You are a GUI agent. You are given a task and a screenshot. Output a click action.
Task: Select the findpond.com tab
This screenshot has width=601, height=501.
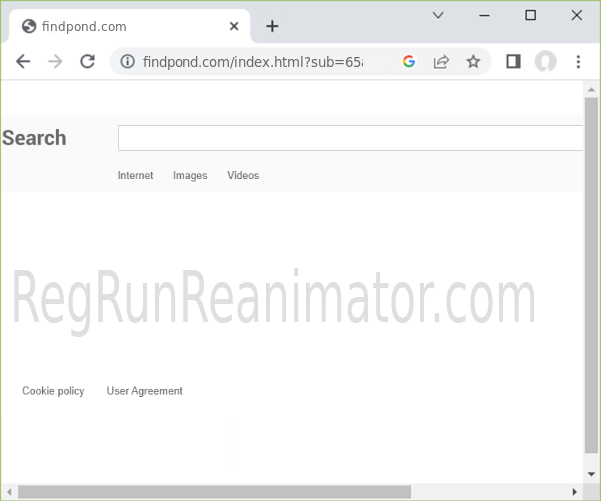[130, 26]
